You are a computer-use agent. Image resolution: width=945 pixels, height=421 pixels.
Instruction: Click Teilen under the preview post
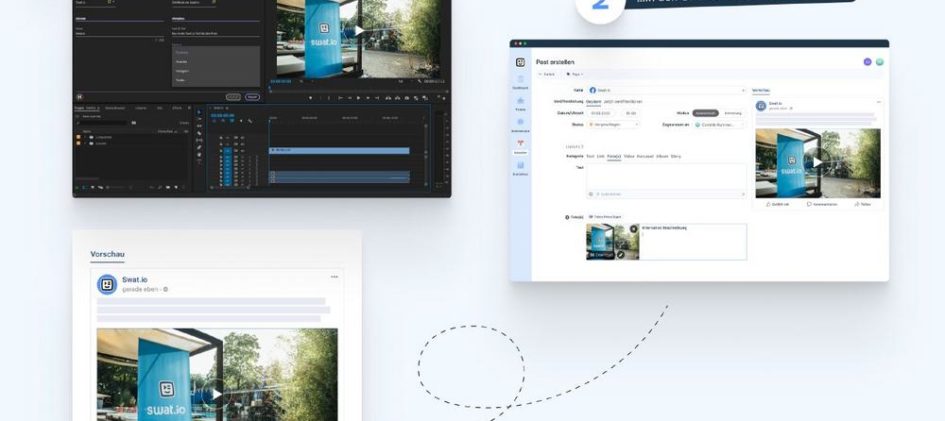(x=862, y=204)
